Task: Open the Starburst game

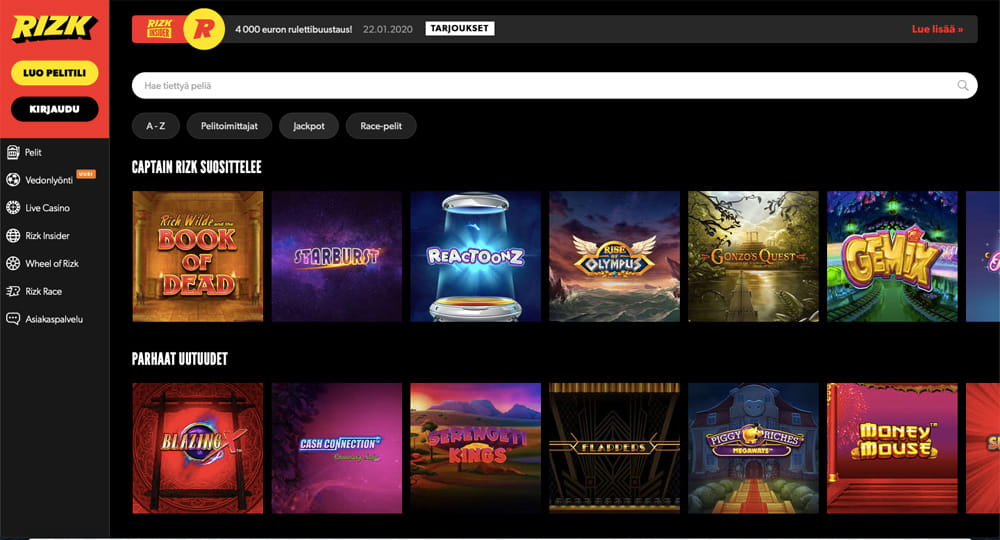Action: (x=337, y=256)
